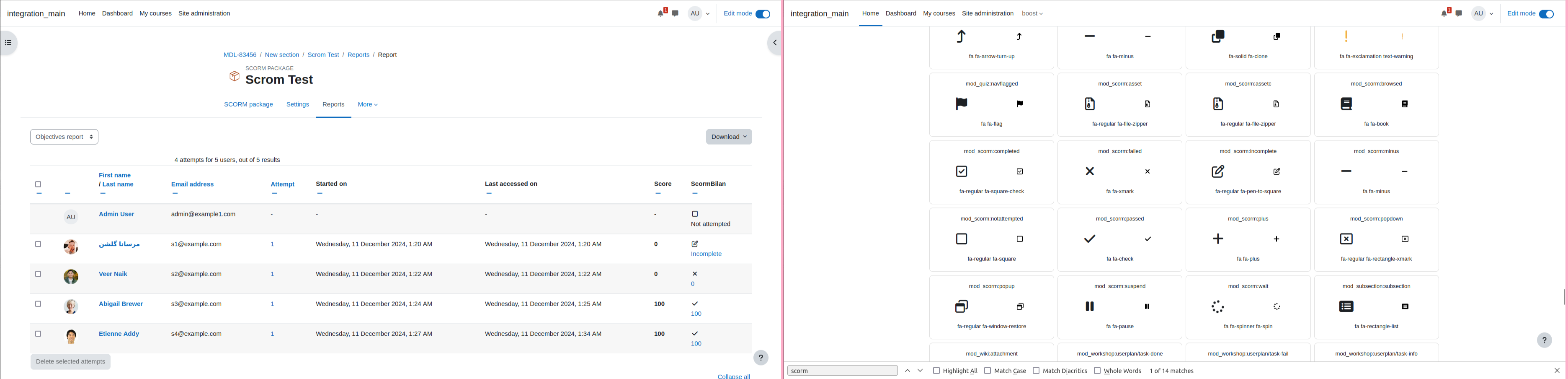Enable Highlight All in find bar
Image resolution: width=1568 pixels, height=379 pixels.
[x=936, y=371]
